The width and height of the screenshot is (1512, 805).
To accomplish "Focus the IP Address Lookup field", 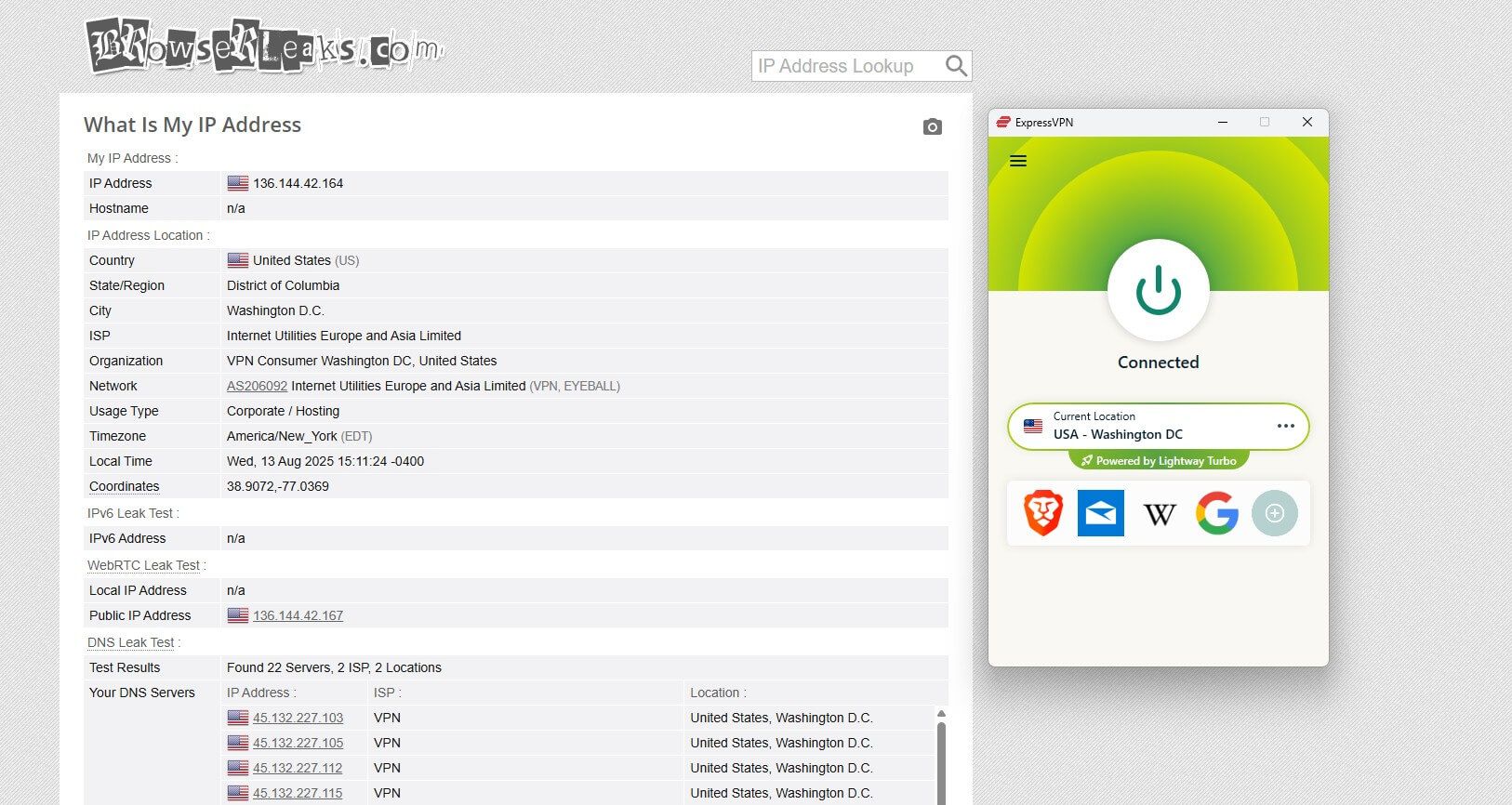I will coord(846,66).
